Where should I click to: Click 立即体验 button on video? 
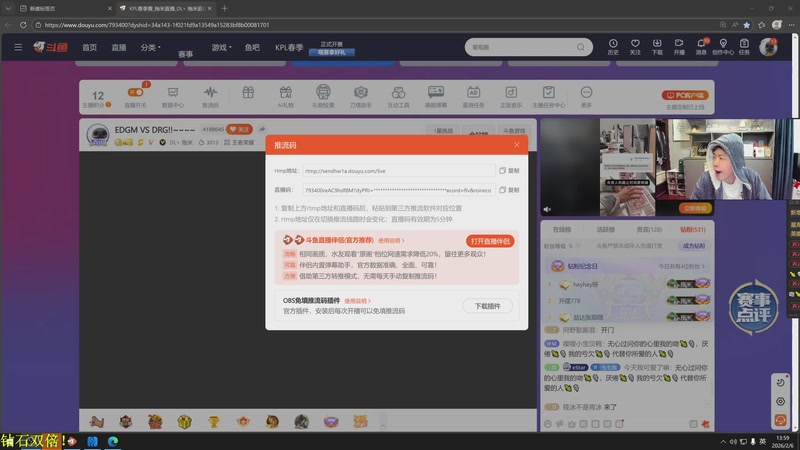point(695,208)
